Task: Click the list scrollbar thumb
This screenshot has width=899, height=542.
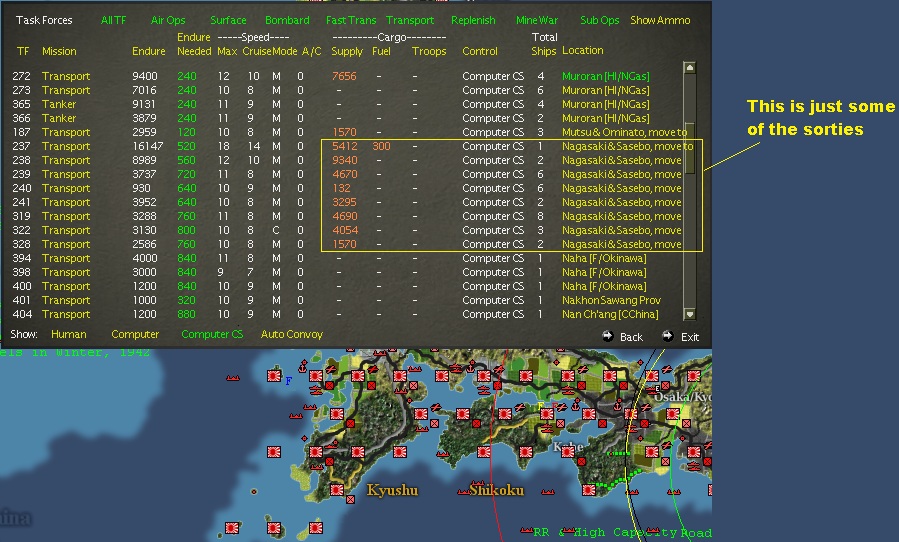Action: pyautogui.click(x=690, y=147)
